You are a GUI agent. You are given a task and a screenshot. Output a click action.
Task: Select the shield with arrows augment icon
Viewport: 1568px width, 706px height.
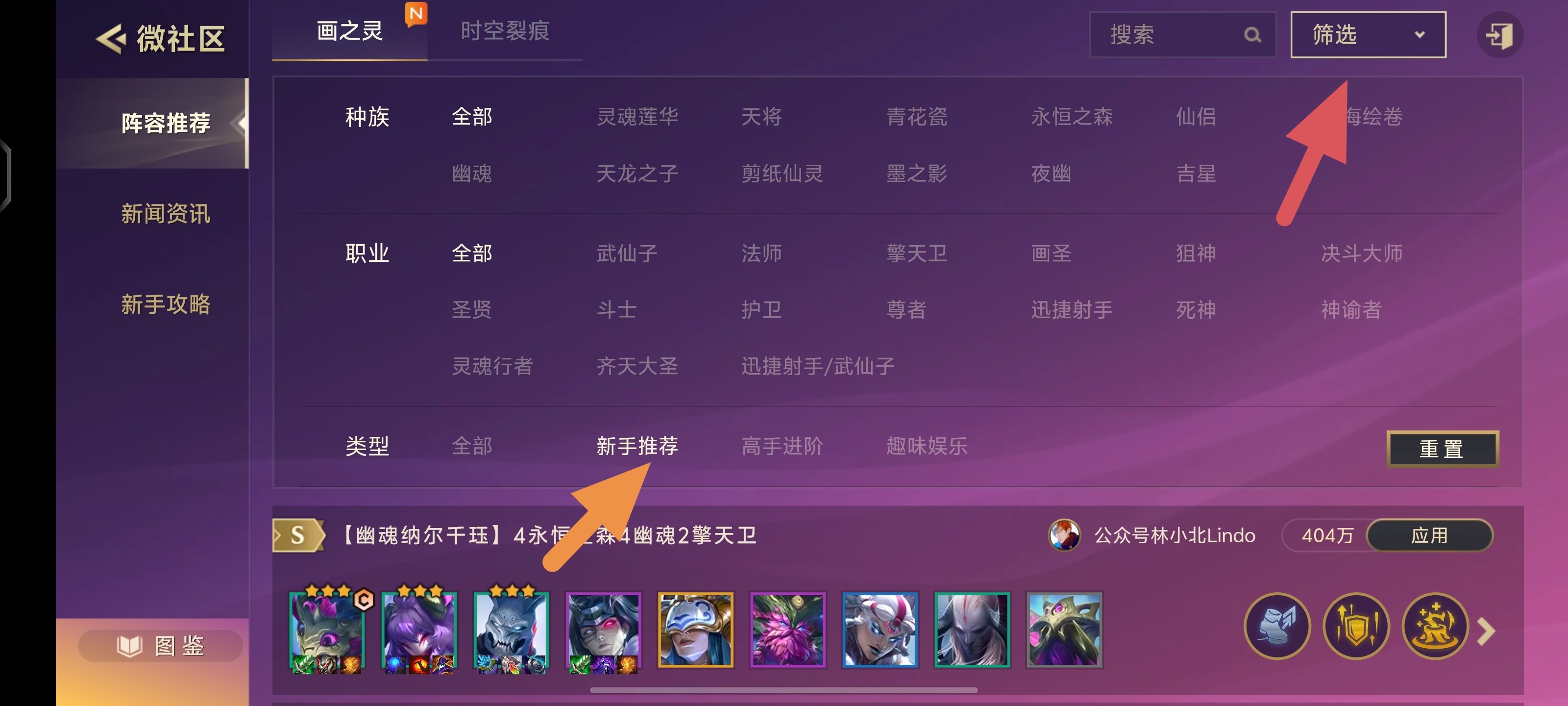coord(1355,626)
